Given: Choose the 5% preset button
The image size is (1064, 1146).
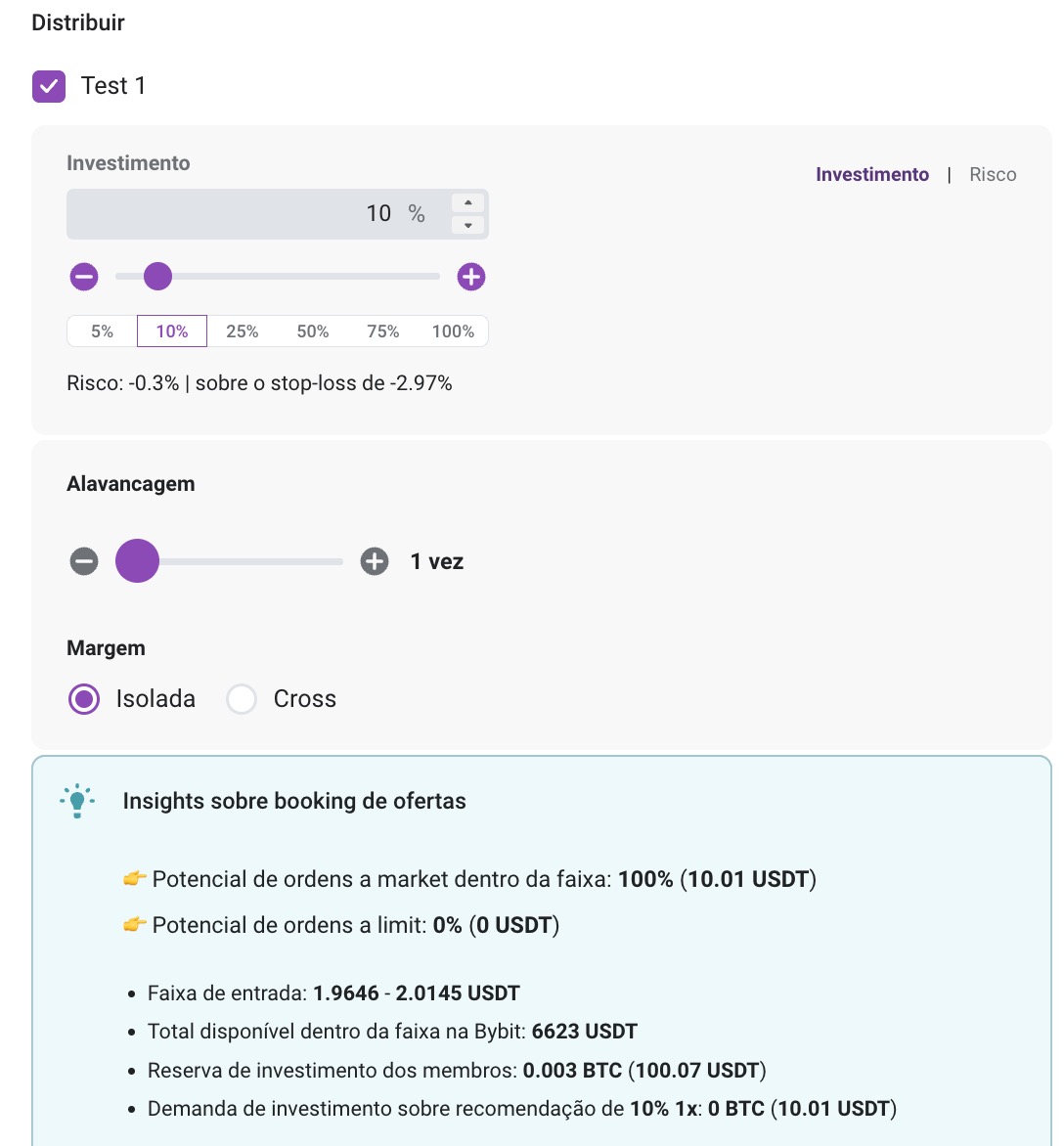Looking at the screenshot, I should pos(103,331).
